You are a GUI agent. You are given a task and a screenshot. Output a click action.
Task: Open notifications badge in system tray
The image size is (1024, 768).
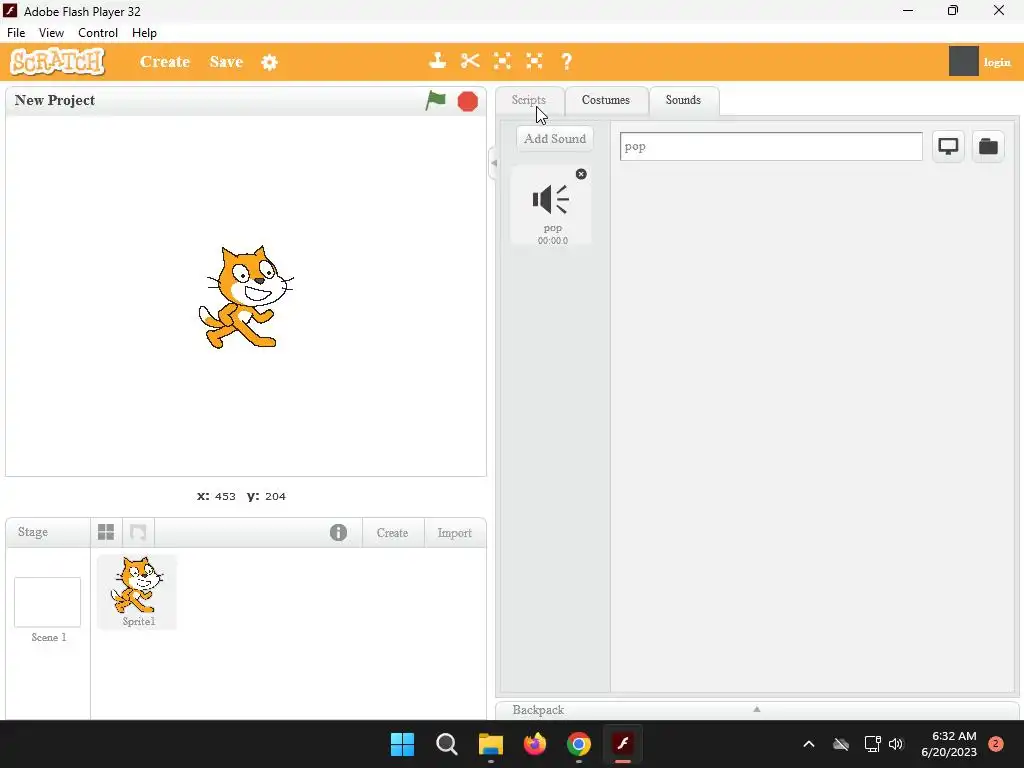(995, 744)
